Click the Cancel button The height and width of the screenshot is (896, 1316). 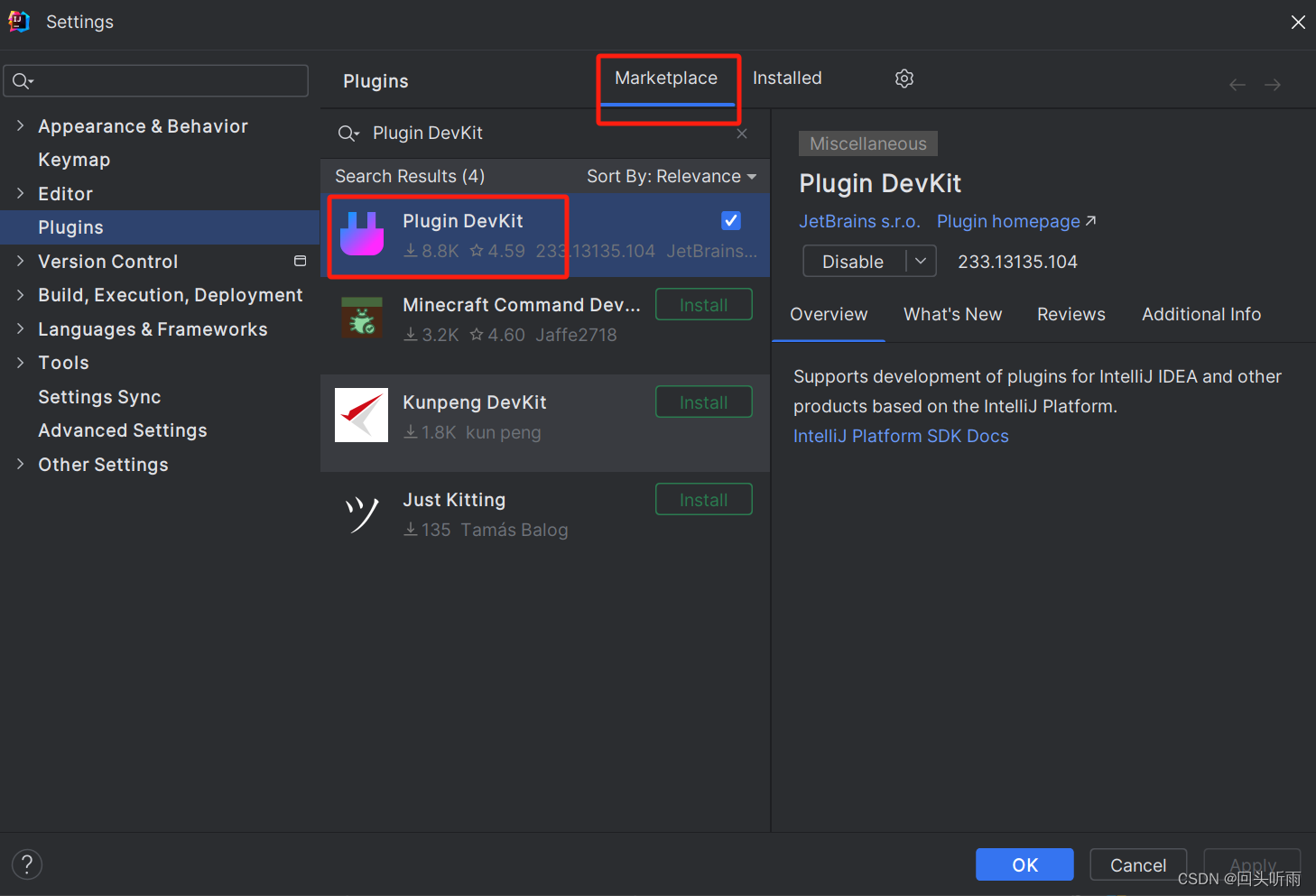click(x=1138, y=864)
